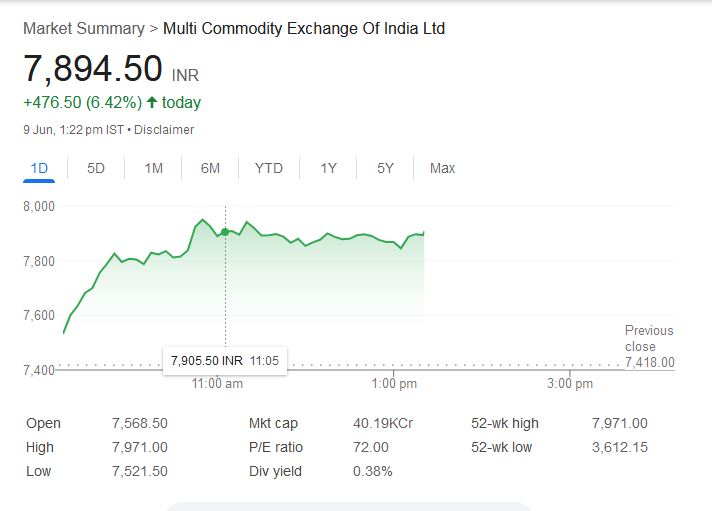Click the P/E ratio label

[x=276, y=447]
